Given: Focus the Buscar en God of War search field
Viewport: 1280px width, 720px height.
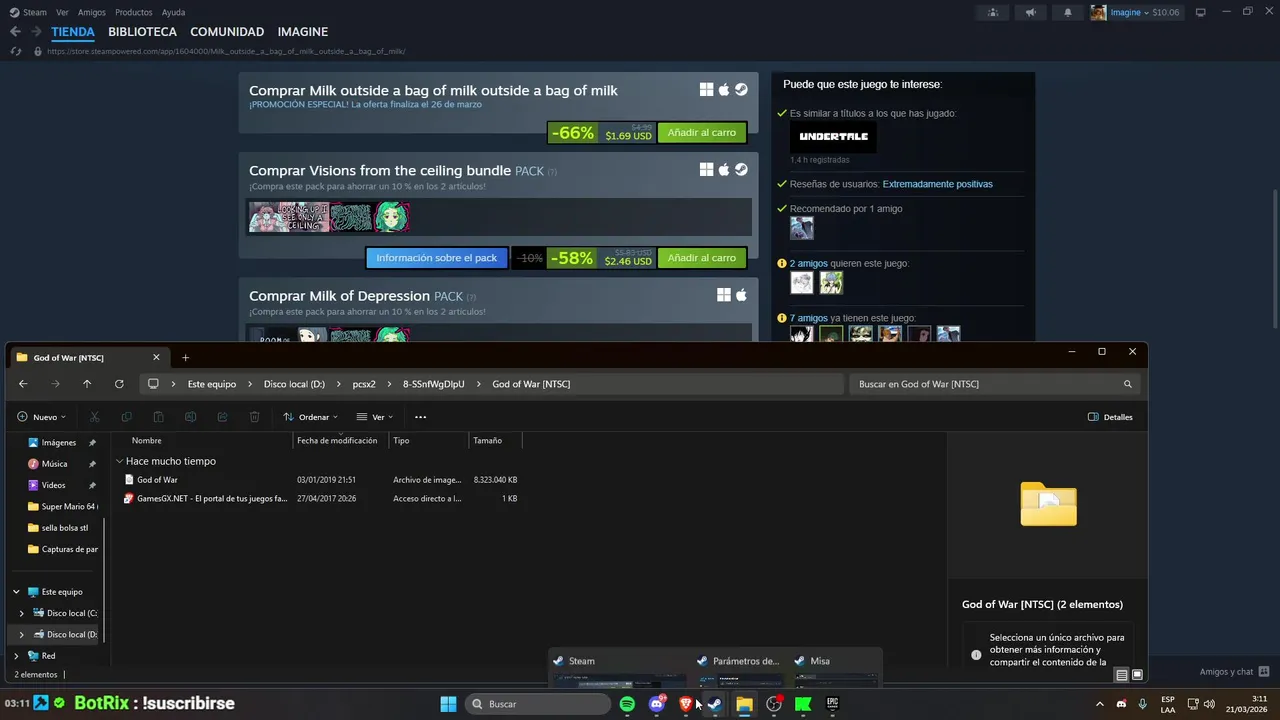Looking at the screenshot, I should coord(993,384).
